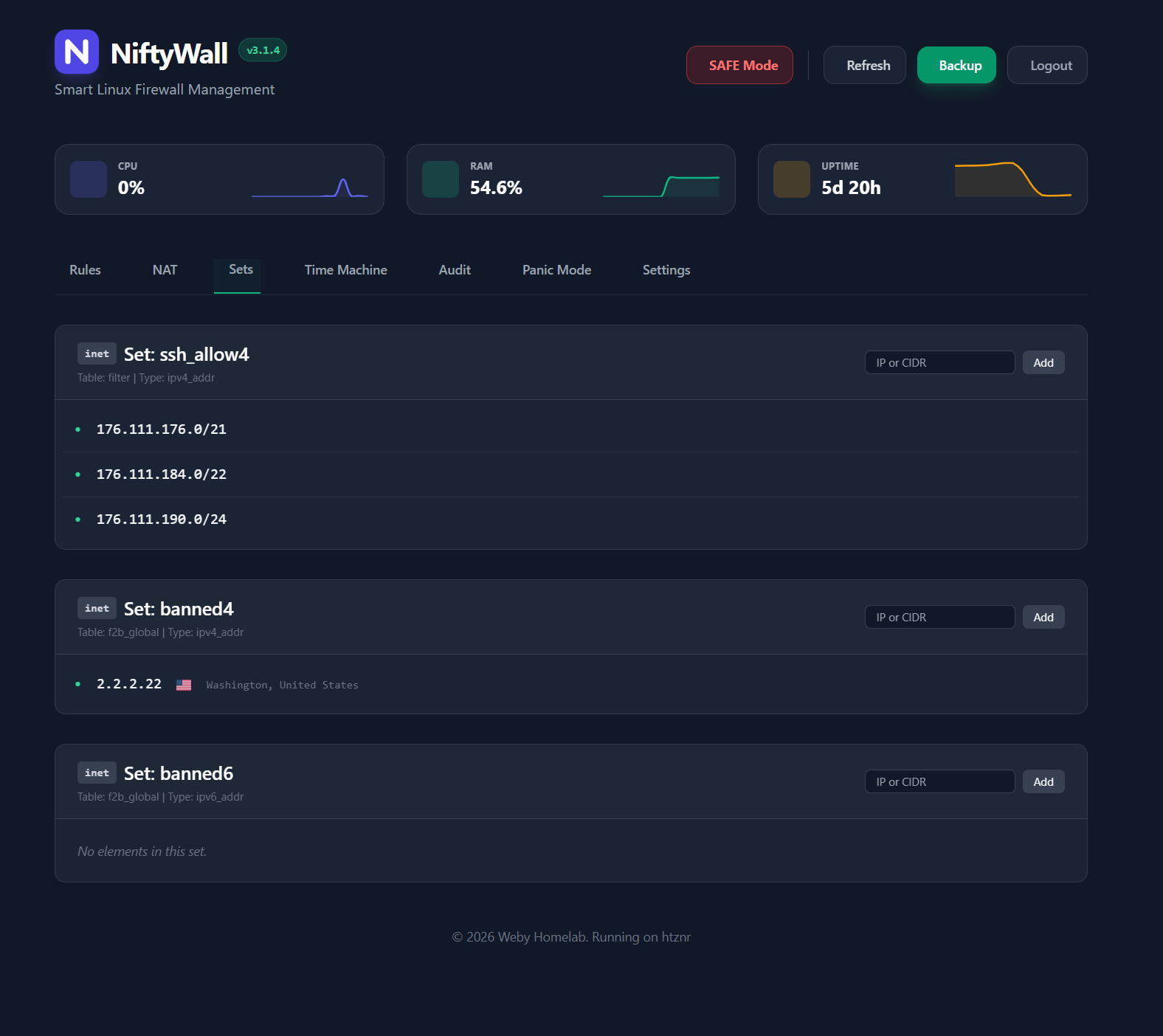Click the Table: filter | Type: ipv4_addr text
This screenshot has height=1036, width=1163.
pyautogui.click(x=146, y=378)
